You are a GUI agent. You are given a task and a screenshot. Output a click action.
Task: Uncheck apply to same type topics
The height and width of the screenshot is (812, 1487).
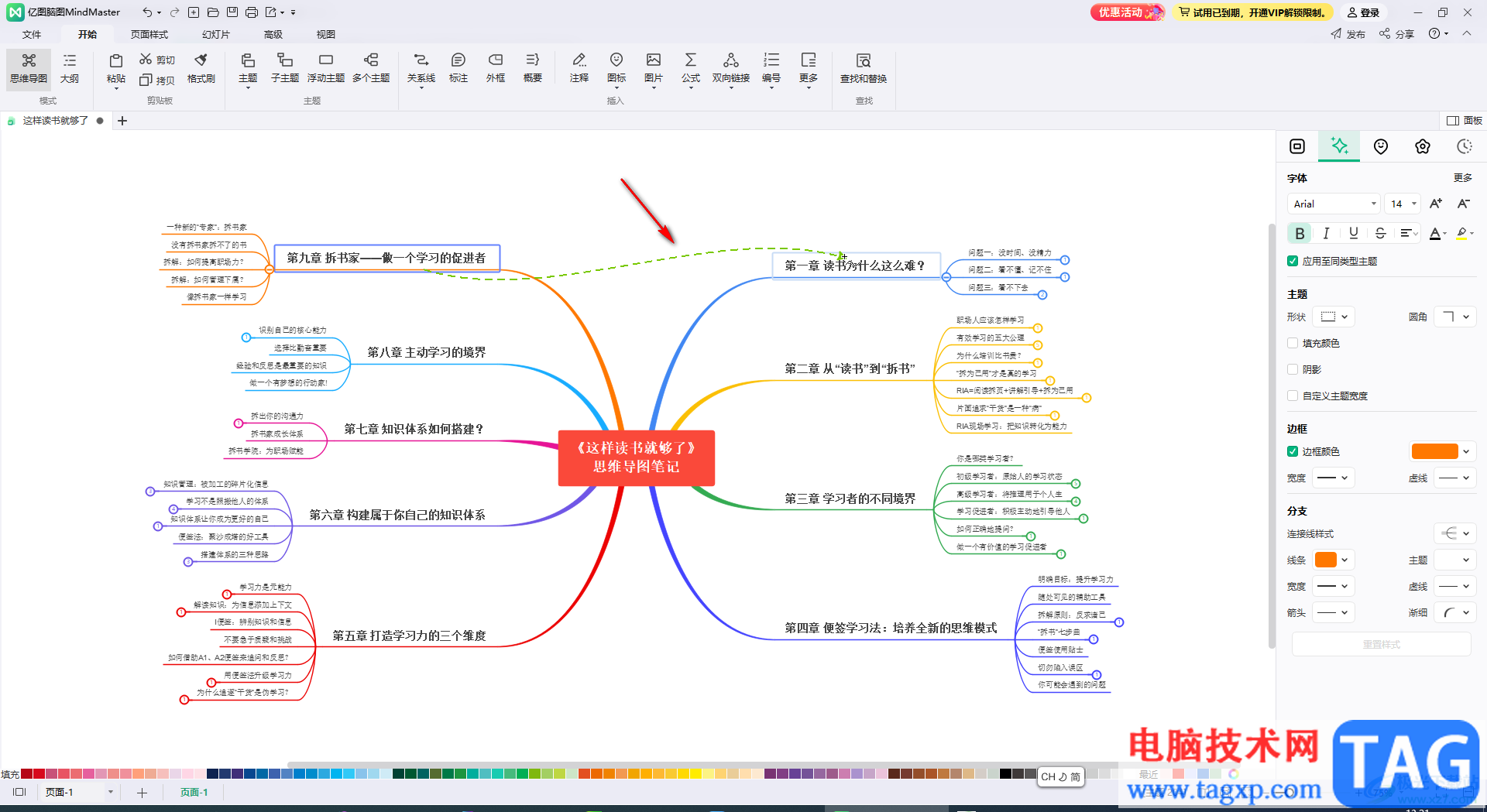1293,261
